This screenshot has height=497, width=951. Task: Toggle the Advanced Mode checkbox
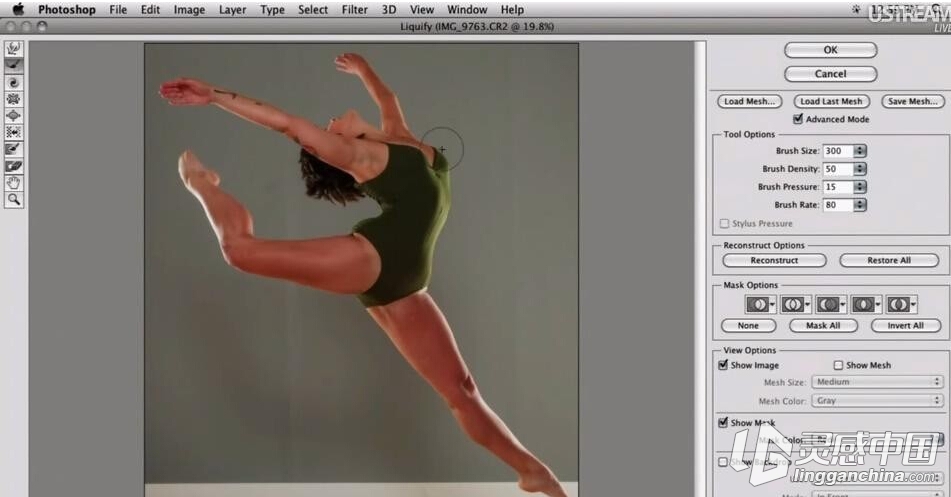(798, 119)
